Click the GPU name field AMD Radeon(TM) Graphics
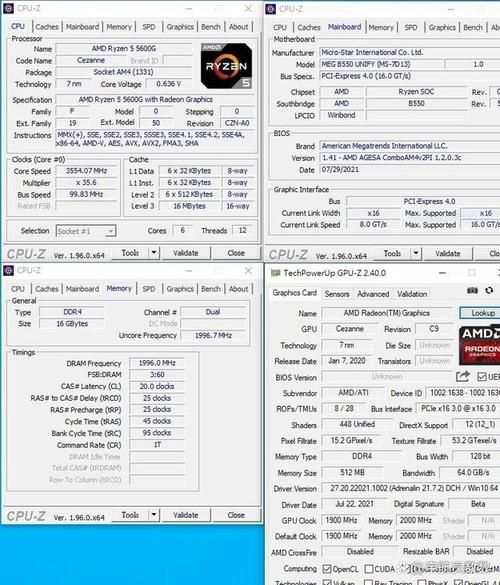The height and width of the screenshot is (585, 500). point(387,313)
